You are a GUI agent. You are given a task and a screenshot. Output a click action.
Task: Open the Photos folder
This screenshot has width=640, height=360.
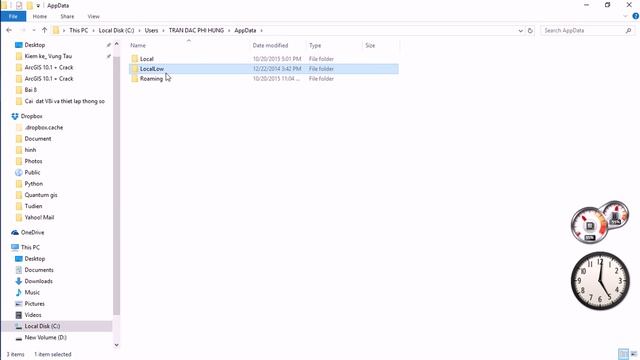coord(33,161)
